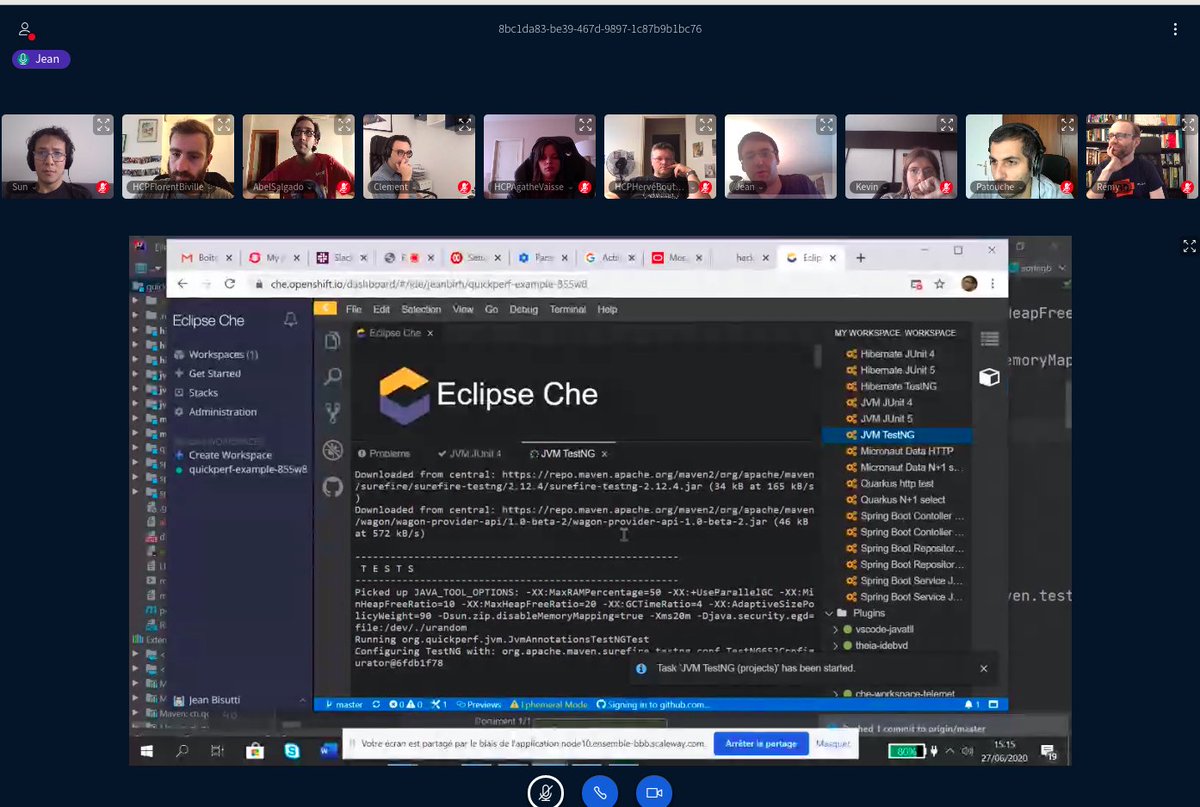Viewport: 1200px width, 807px height.
Task: Open the File menu in Che
Action: 354,310
